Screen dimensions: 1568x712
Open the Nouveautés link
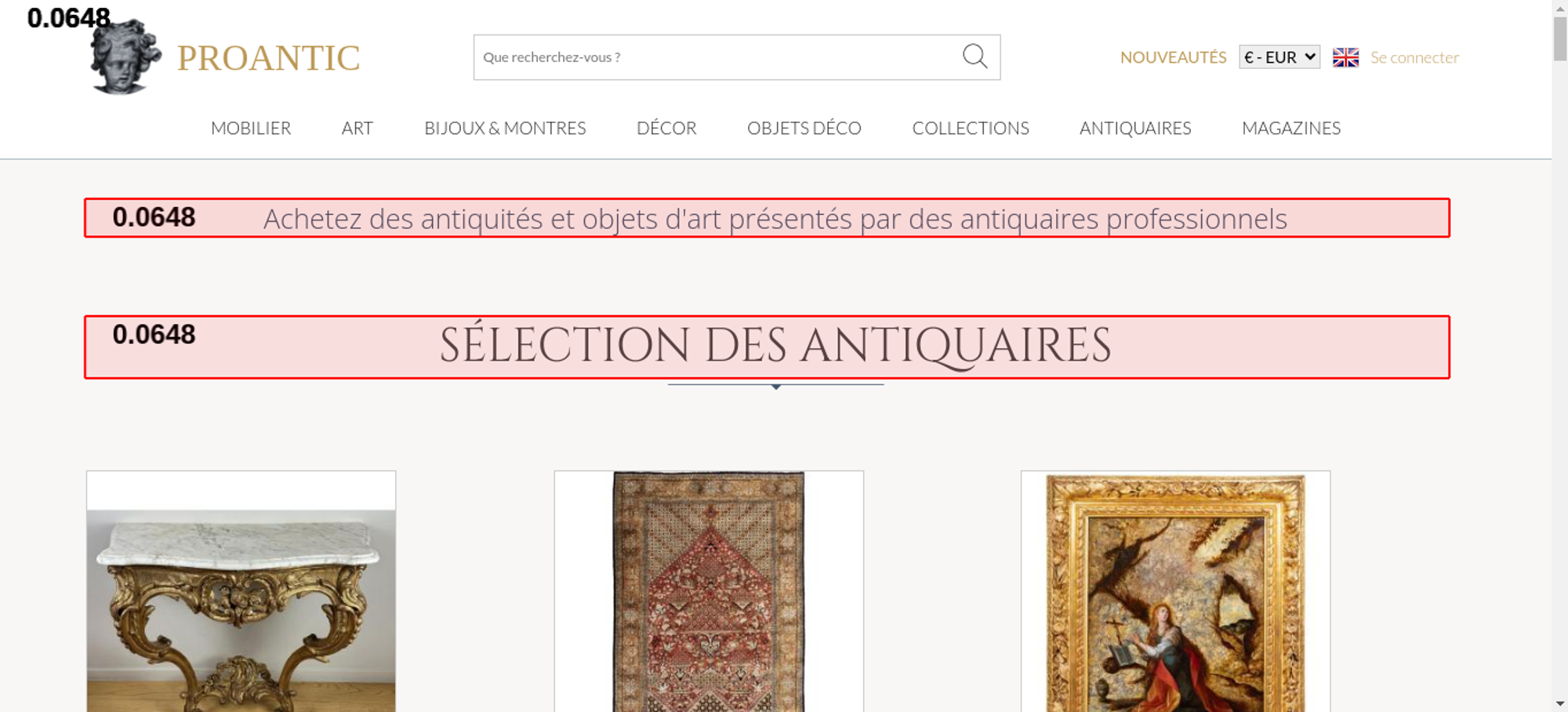coord(1173,57)
